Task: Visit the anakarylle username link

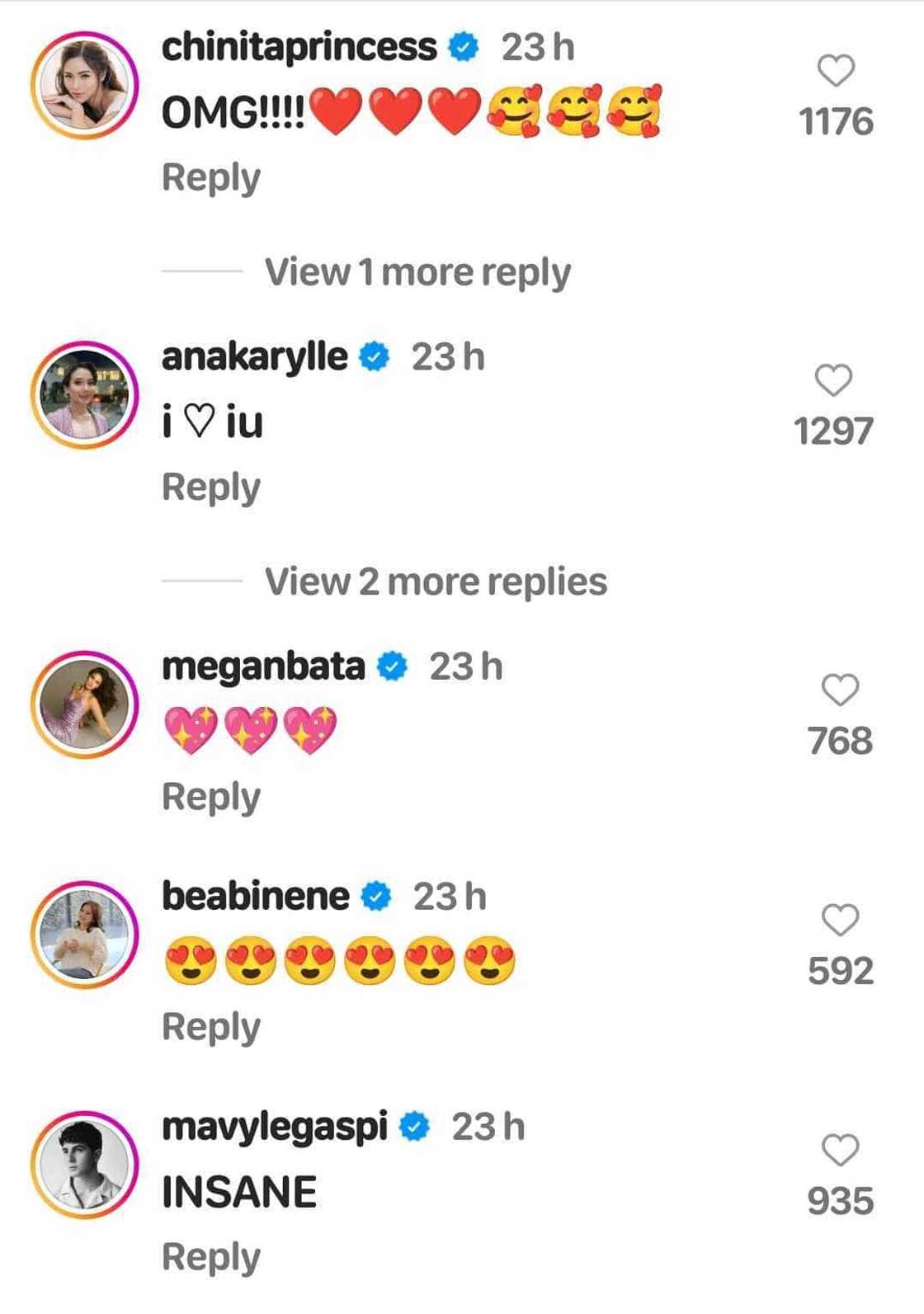Action: tap(254, 357)
